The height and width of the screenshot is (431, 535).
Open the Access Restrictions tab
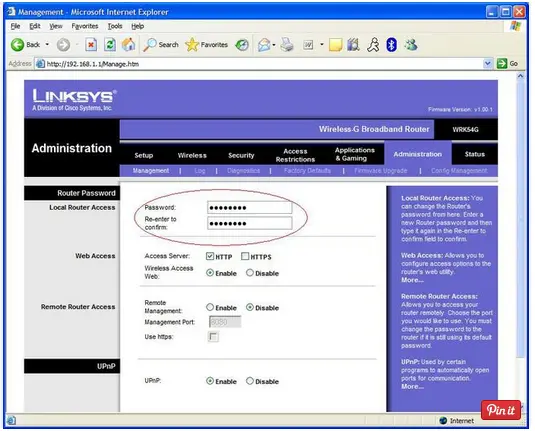click(x=295, y=155)
